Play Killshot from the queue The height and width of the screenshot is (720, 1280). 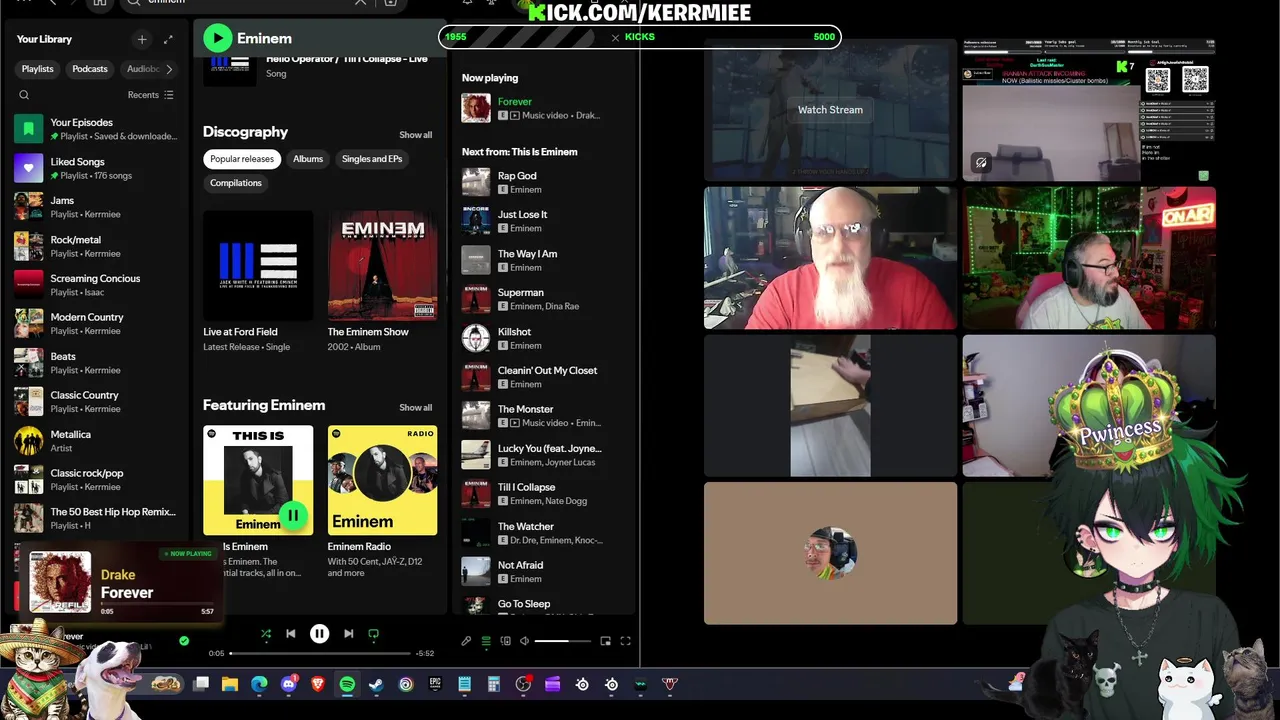(x=546, y=338)
